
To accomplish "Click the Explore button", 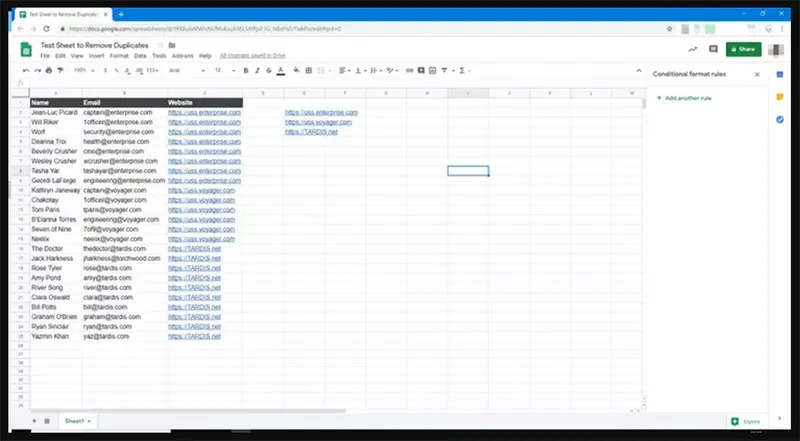I will click(746, 421).
